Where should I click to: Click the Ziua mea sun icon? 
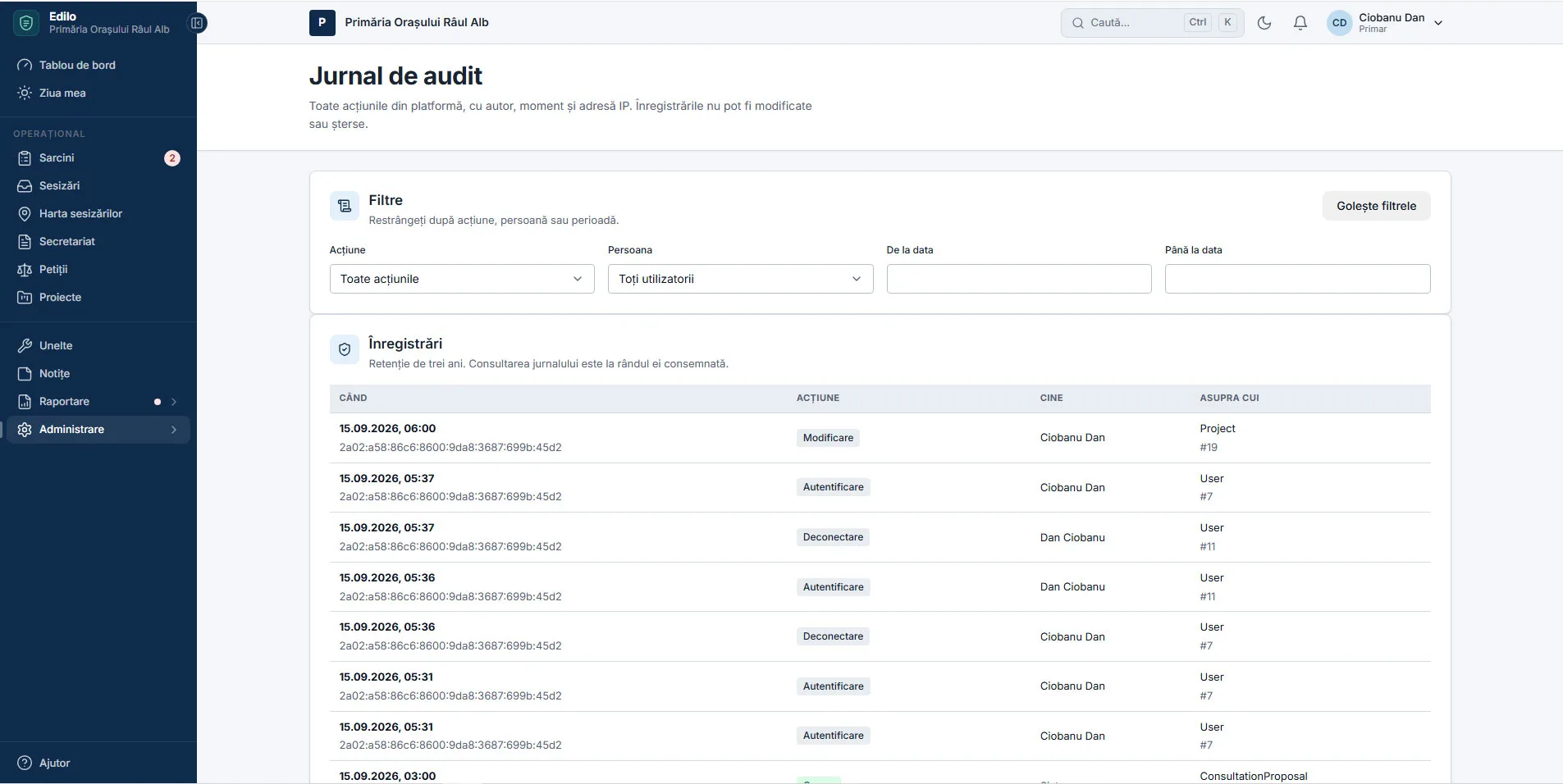point(25,93)
